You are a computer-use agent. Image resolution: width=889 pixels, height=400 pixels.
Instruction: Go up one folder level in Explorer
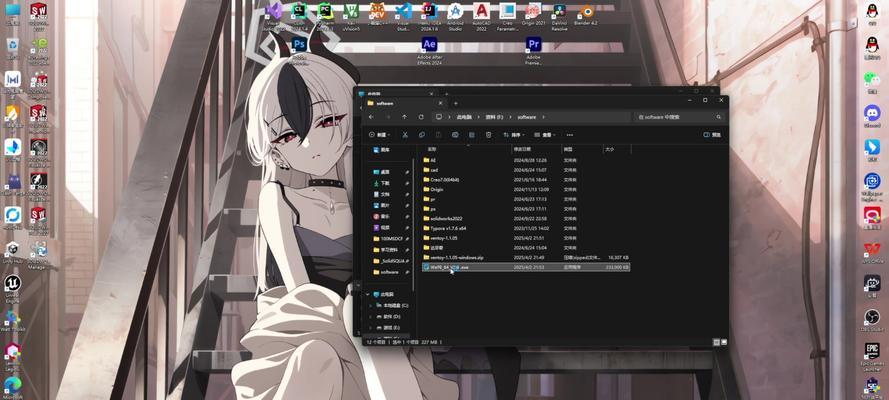[404, 117]
